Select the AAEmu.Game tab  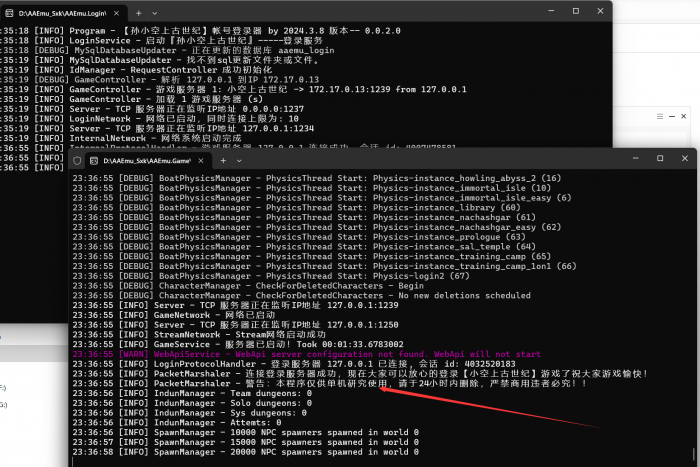[x=143, y=160]
